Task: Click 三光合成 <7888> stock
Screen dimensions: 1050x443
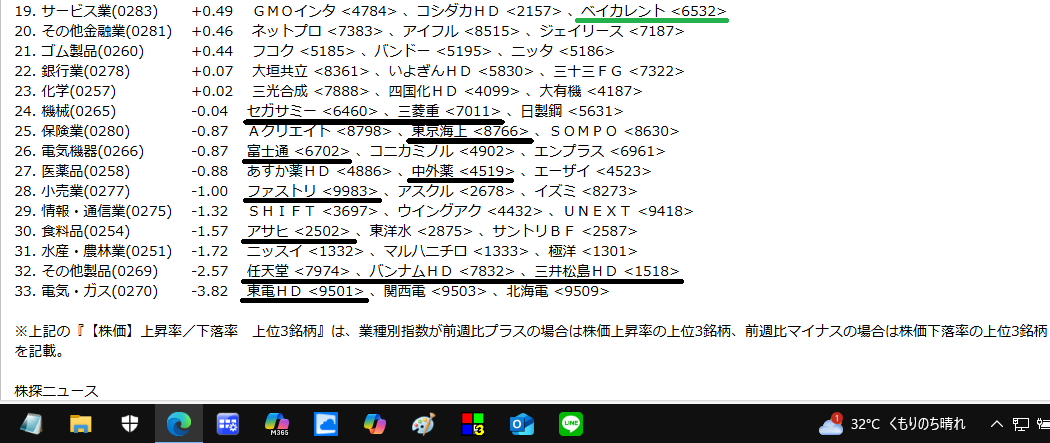Action: point(311,91)
